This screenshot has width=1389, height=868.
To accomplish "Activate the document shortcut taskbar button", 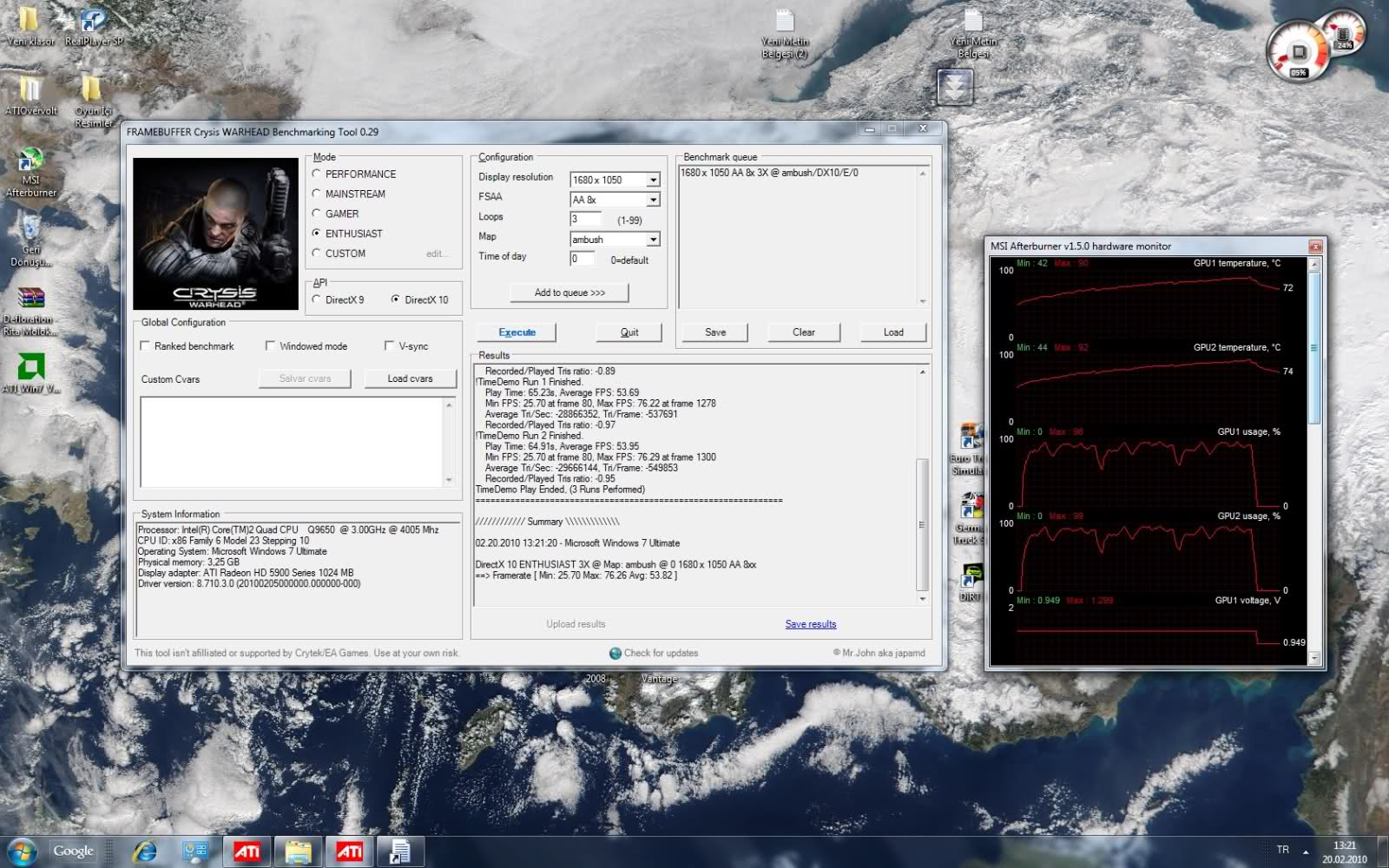I will click(400, 852).
